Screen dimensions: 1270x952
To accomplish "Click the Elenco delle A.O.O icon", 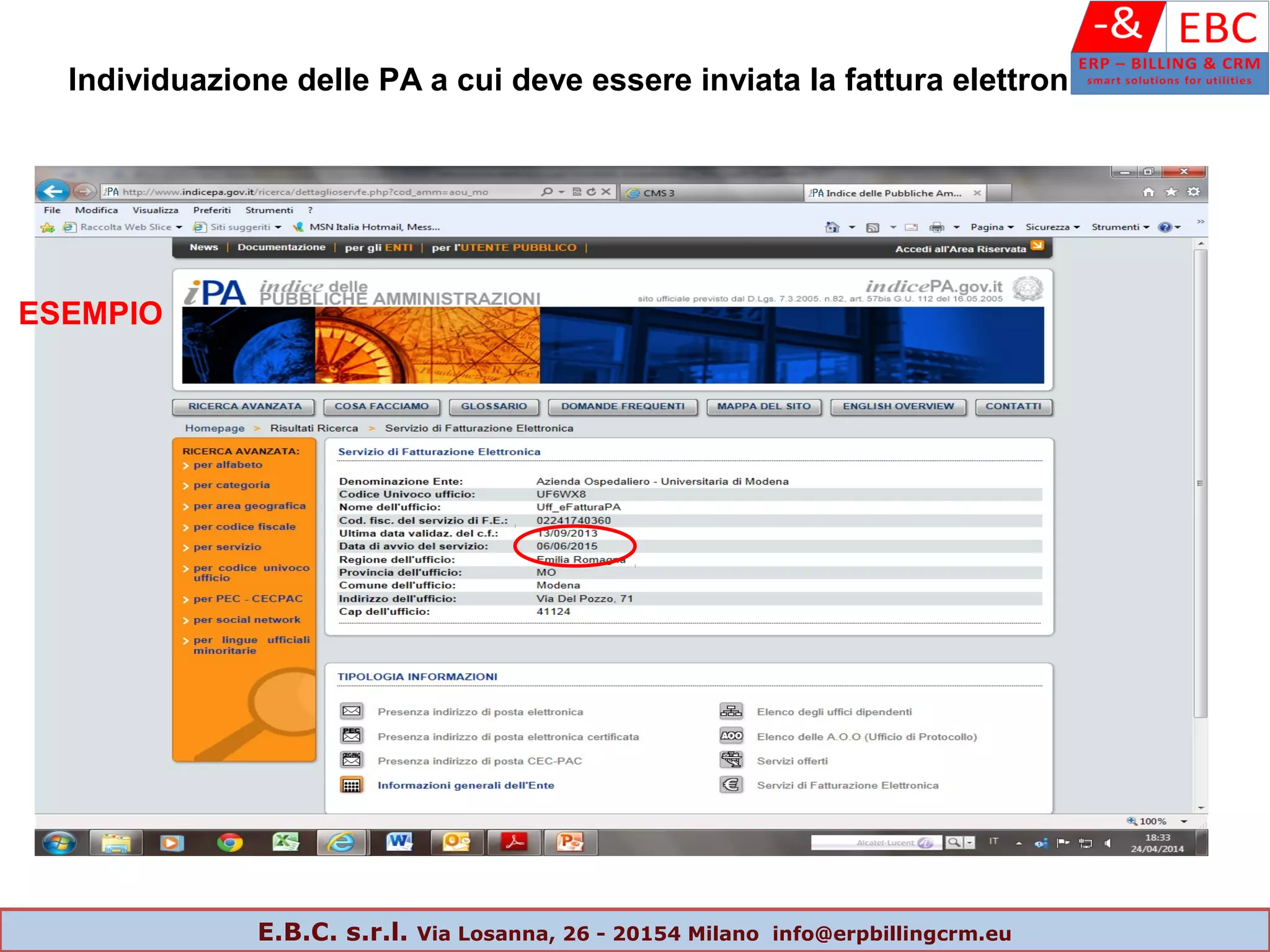I will [x=731, y=736].
